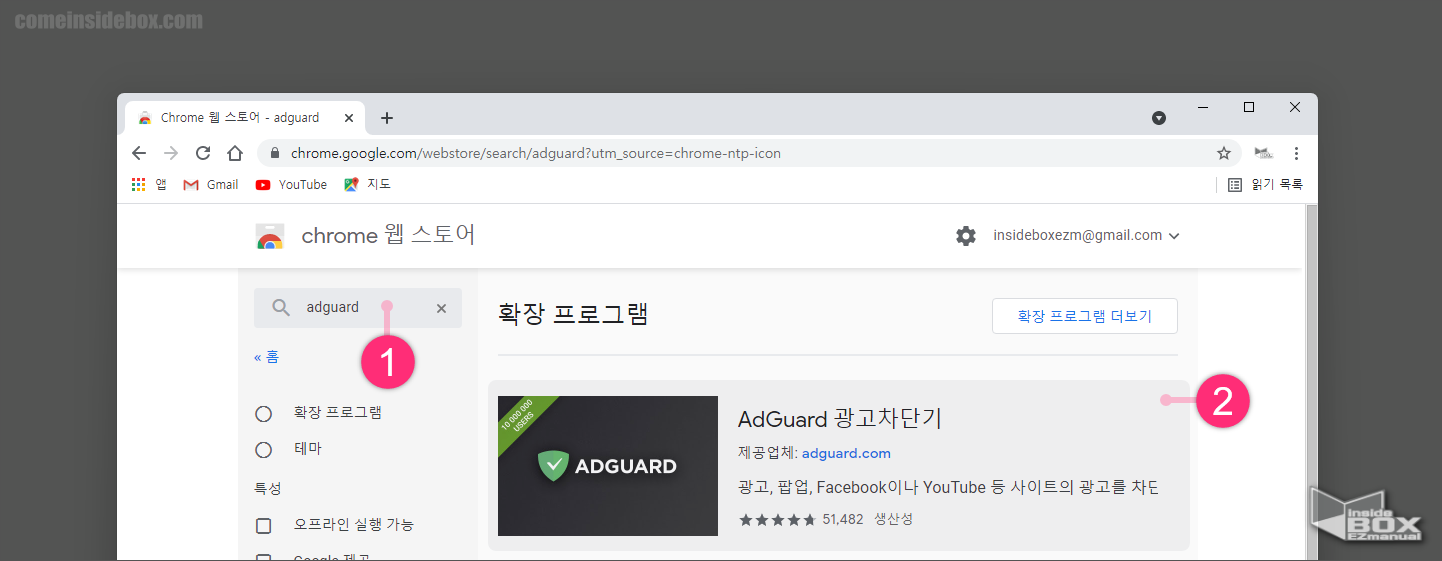Open the browser home page
The height and width of the screenshot is (561, 1442).
pyautogui.click(x=235, y=153)
